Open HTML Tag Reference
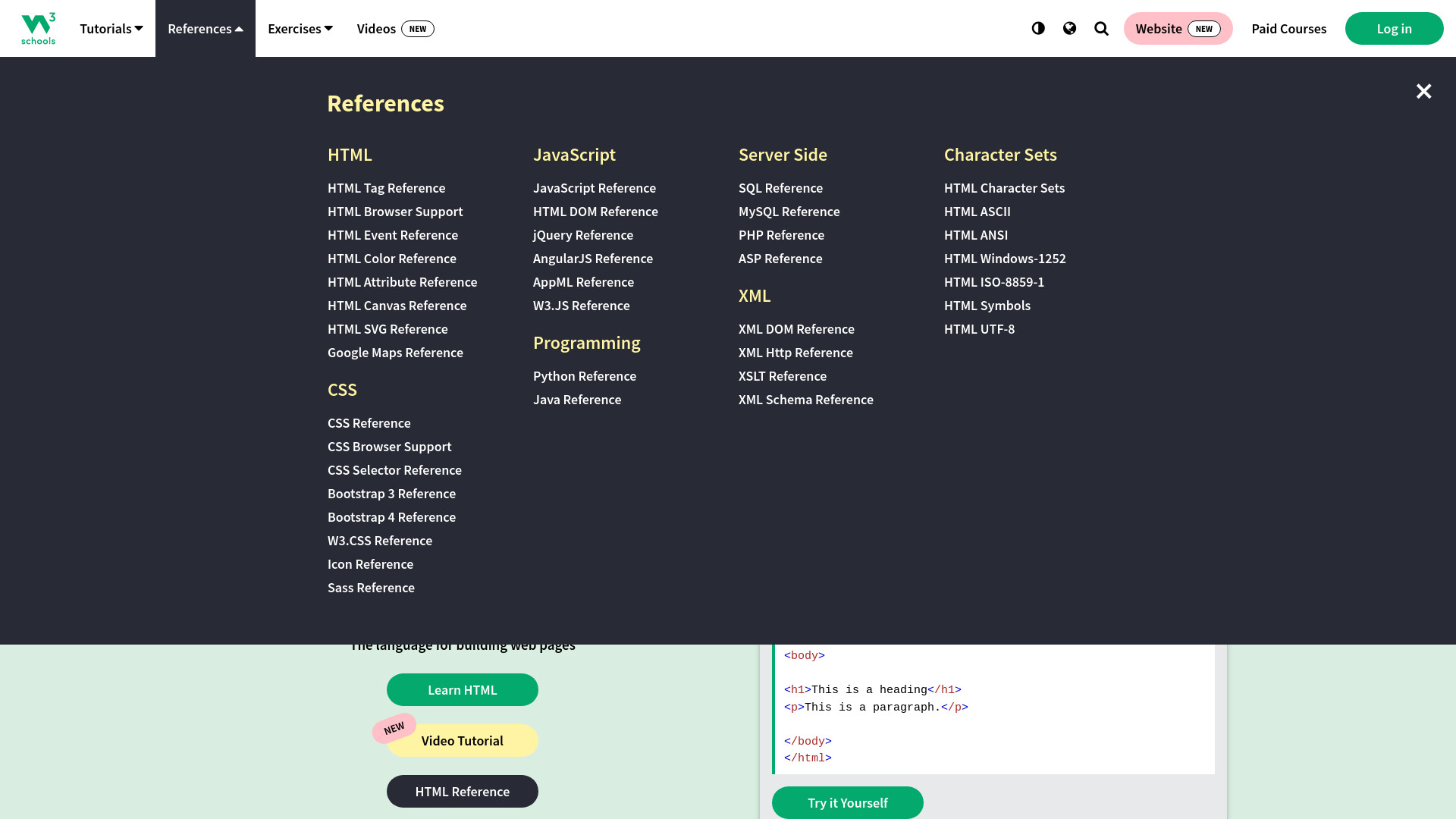Screen dimensions: 1456x819 tap(386, 188)
